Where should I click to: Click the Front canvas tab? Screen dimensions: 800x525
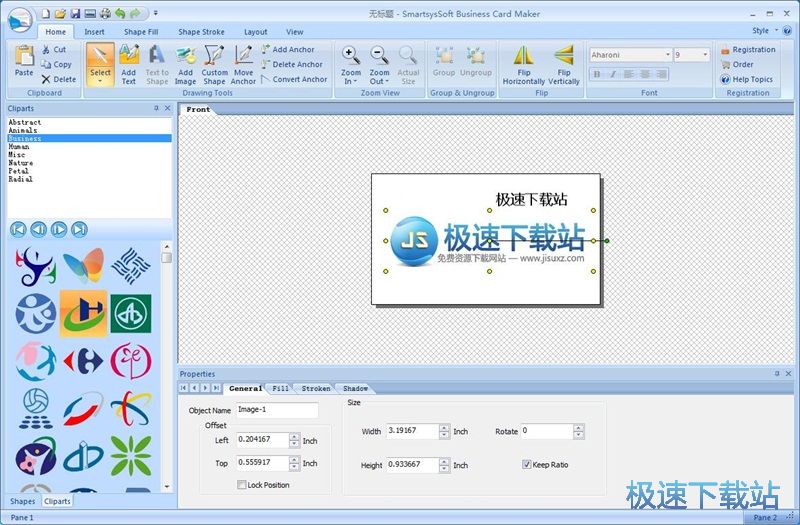tap(198, 109)
